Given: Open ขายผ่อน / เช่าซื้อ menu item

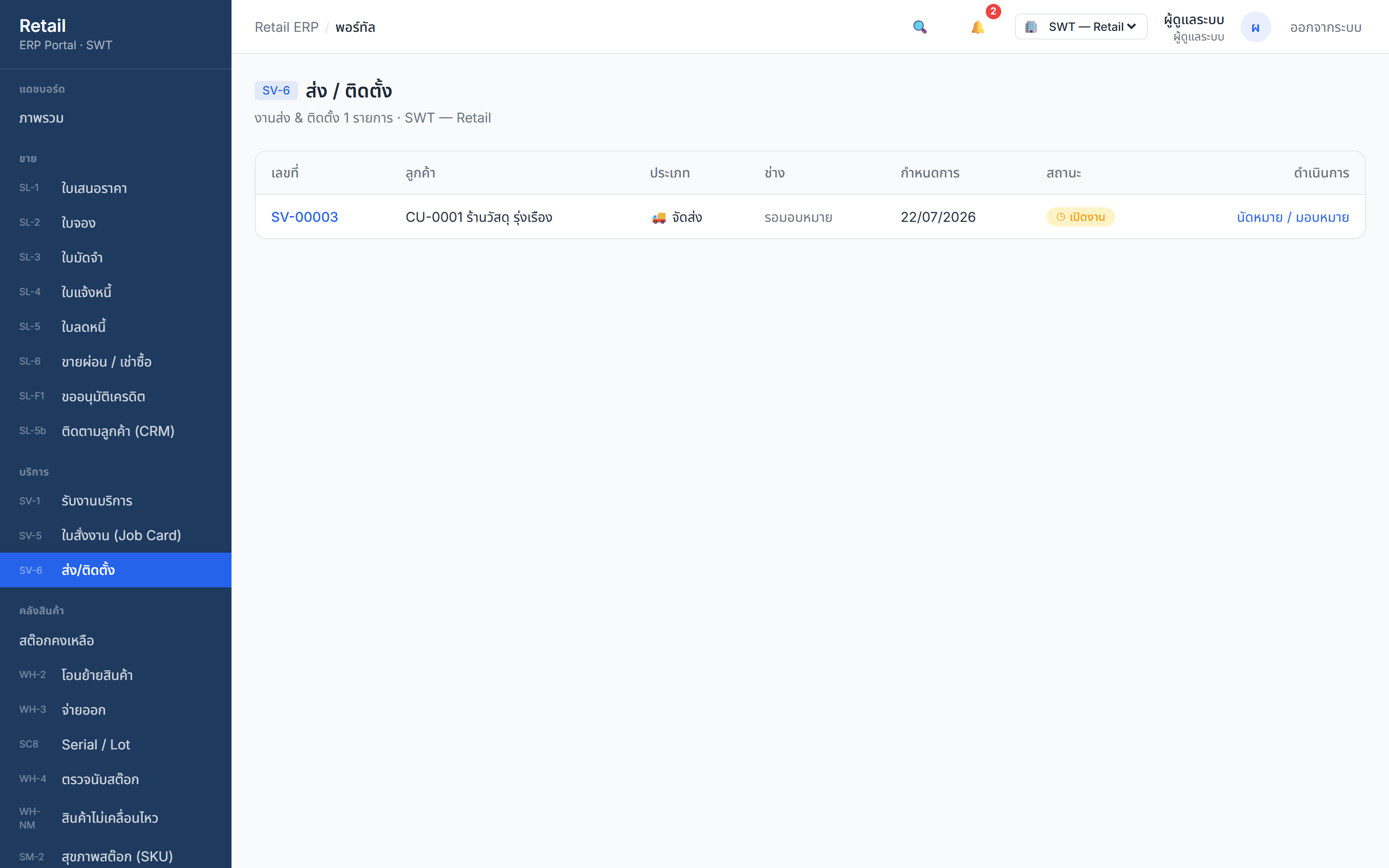Looking at the screenshot, I should tap(115, 362).
